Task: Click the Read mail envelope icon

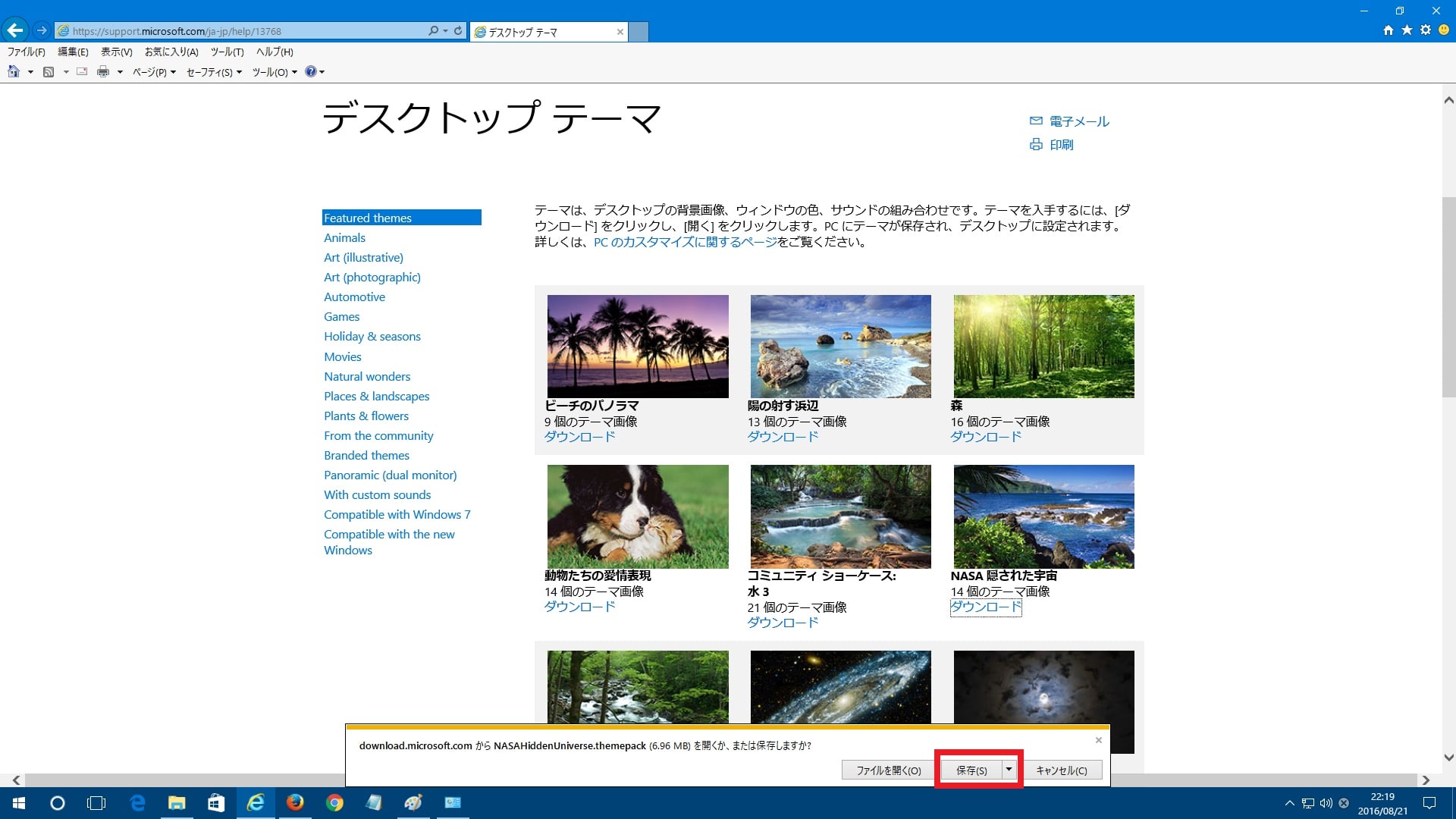Action: point(82,72)
